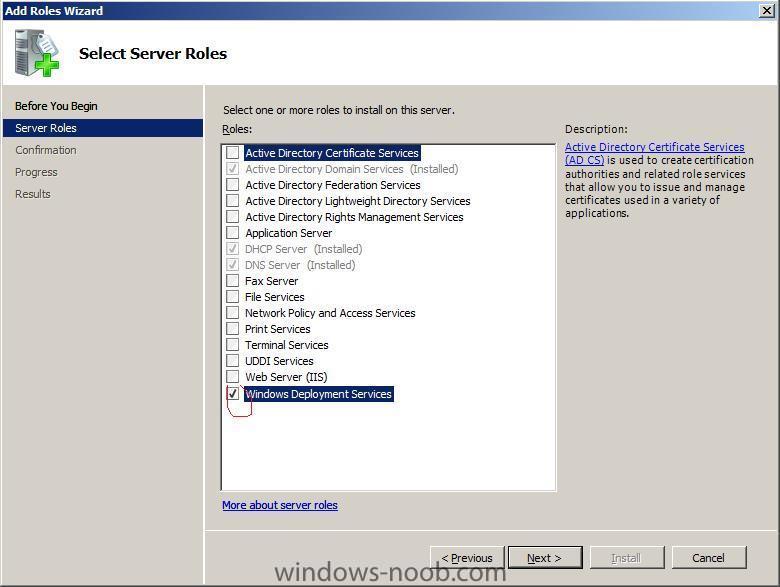
Task: Select the Print Services role label
Action: point(278,329)
